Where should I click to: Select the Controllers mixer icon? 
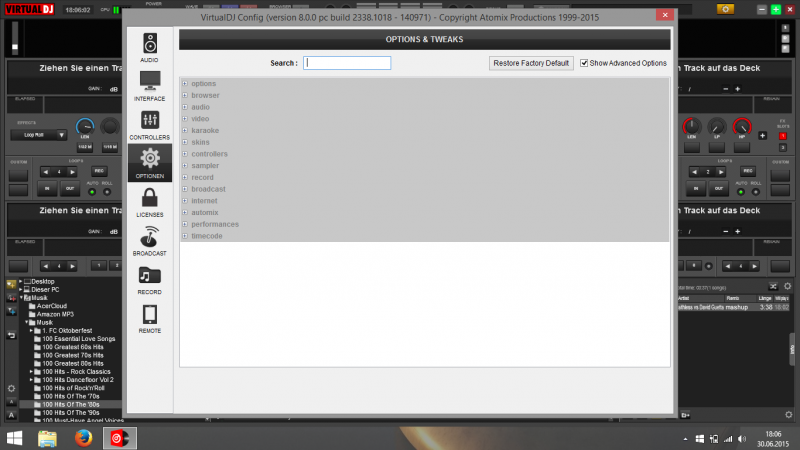tap(150, 120)
